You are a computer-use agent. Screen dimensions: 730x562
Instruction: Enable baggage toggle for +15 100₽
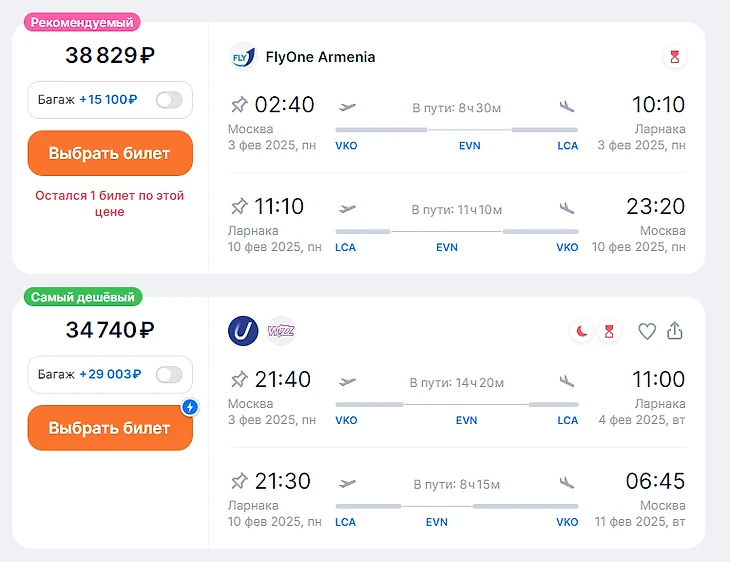click(x=169, y=100)
